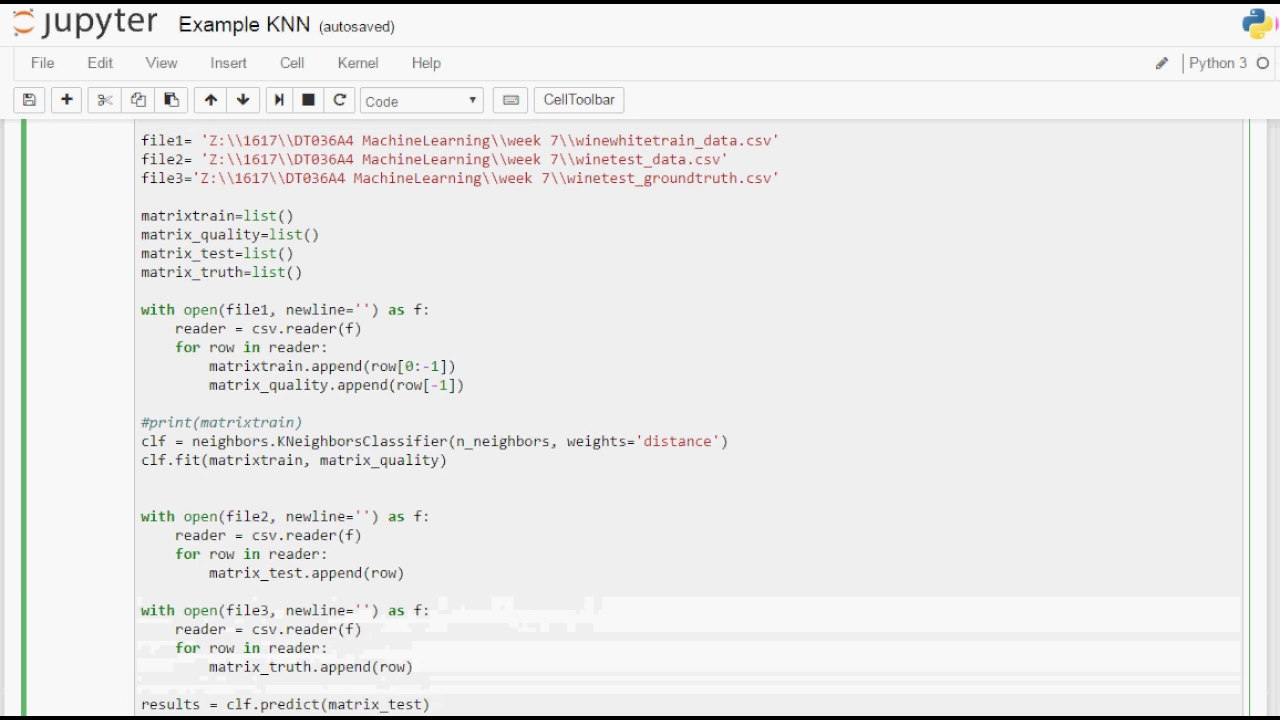This screenshot has height=720, width=1280.
Task: Click the matrix_quality=list() line
Action: (x=230, y=235)
